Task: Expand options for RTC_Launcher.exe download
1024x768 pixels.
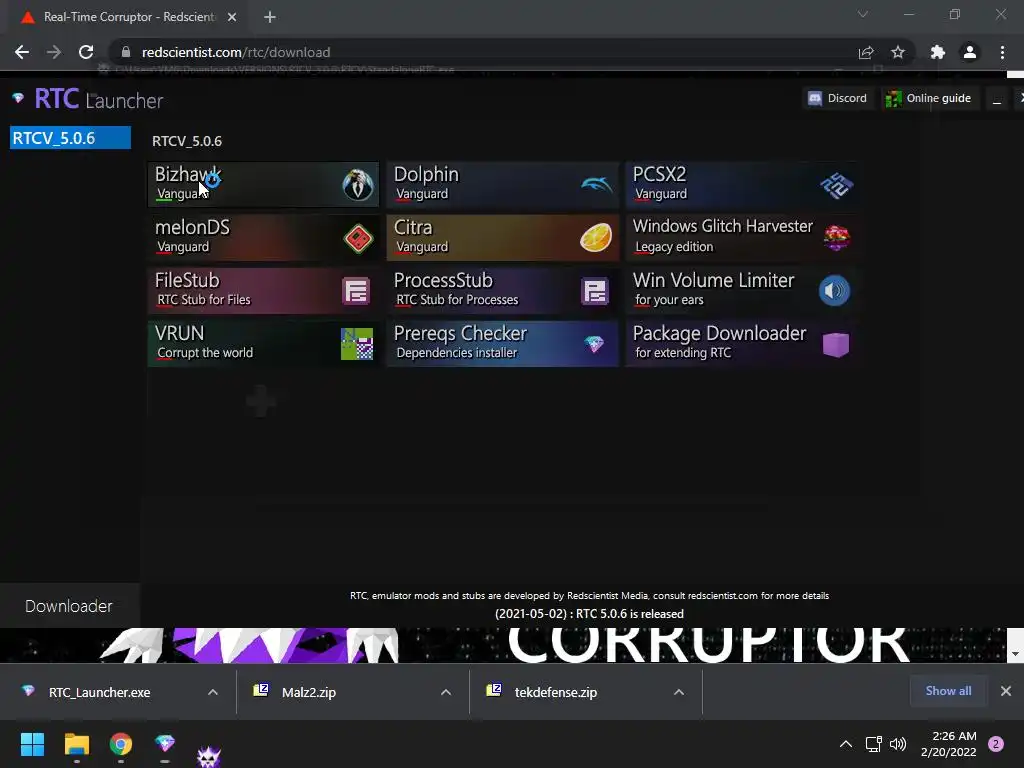Action: [x=213, y=692]
